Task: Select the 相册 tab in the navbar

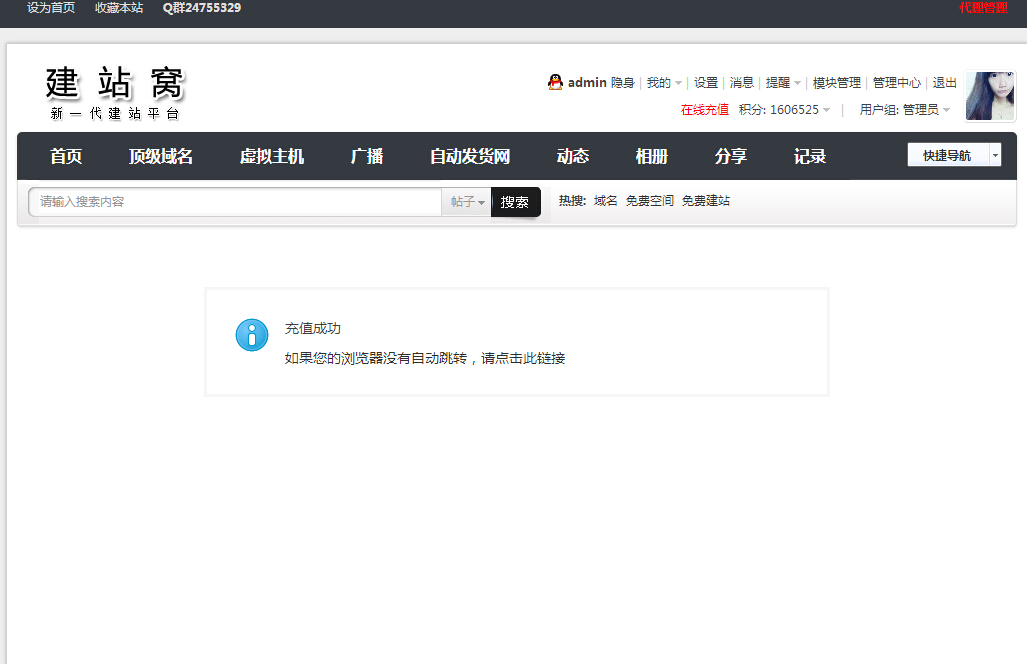Action: (x=651, y=156)
